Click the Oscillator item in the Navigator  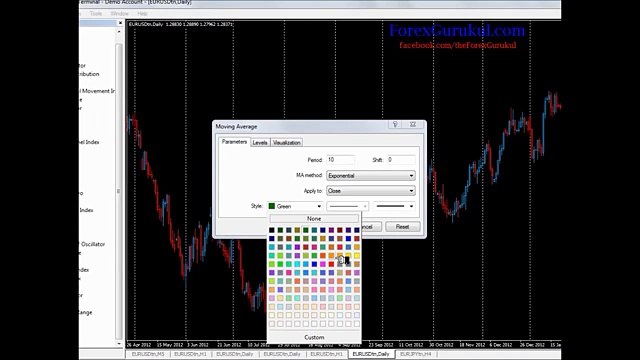point(93,244)
